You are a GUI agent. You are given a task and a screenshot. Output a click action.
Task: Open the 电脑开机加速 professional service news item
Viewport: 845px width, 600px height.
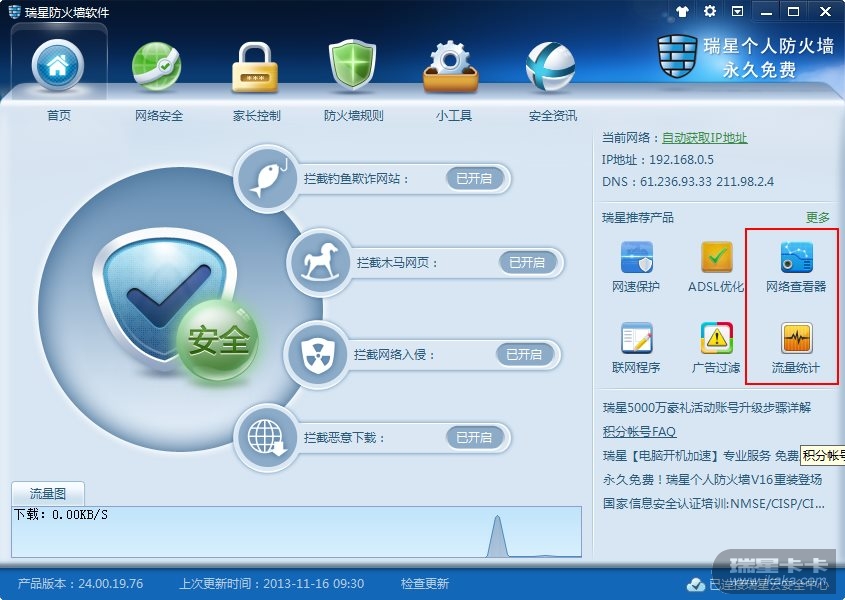(x=701, y=456)
